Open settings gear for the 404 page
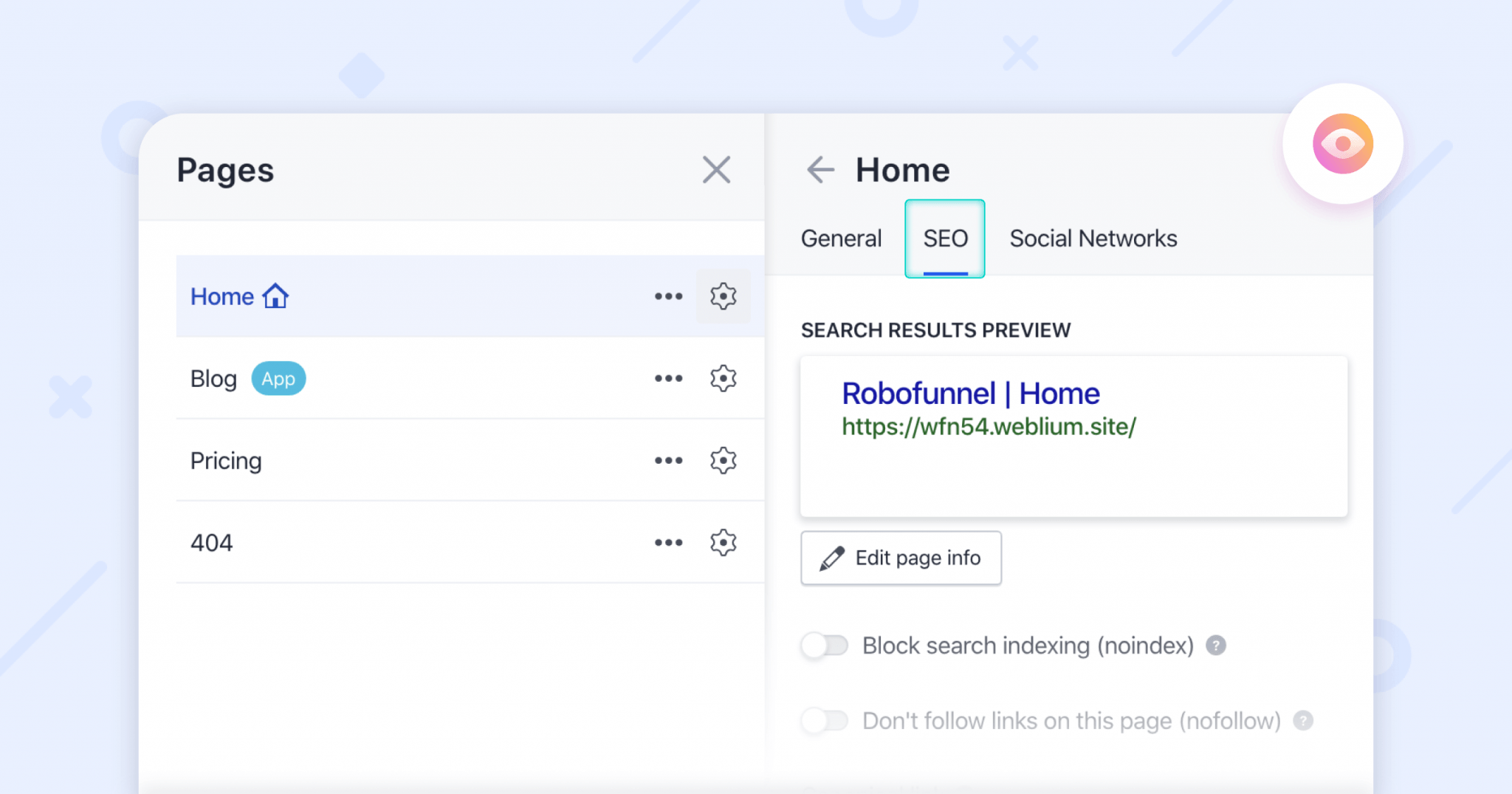Viewport: 1512px width, 794px height. pyautogui.click(x=723, y=542)
